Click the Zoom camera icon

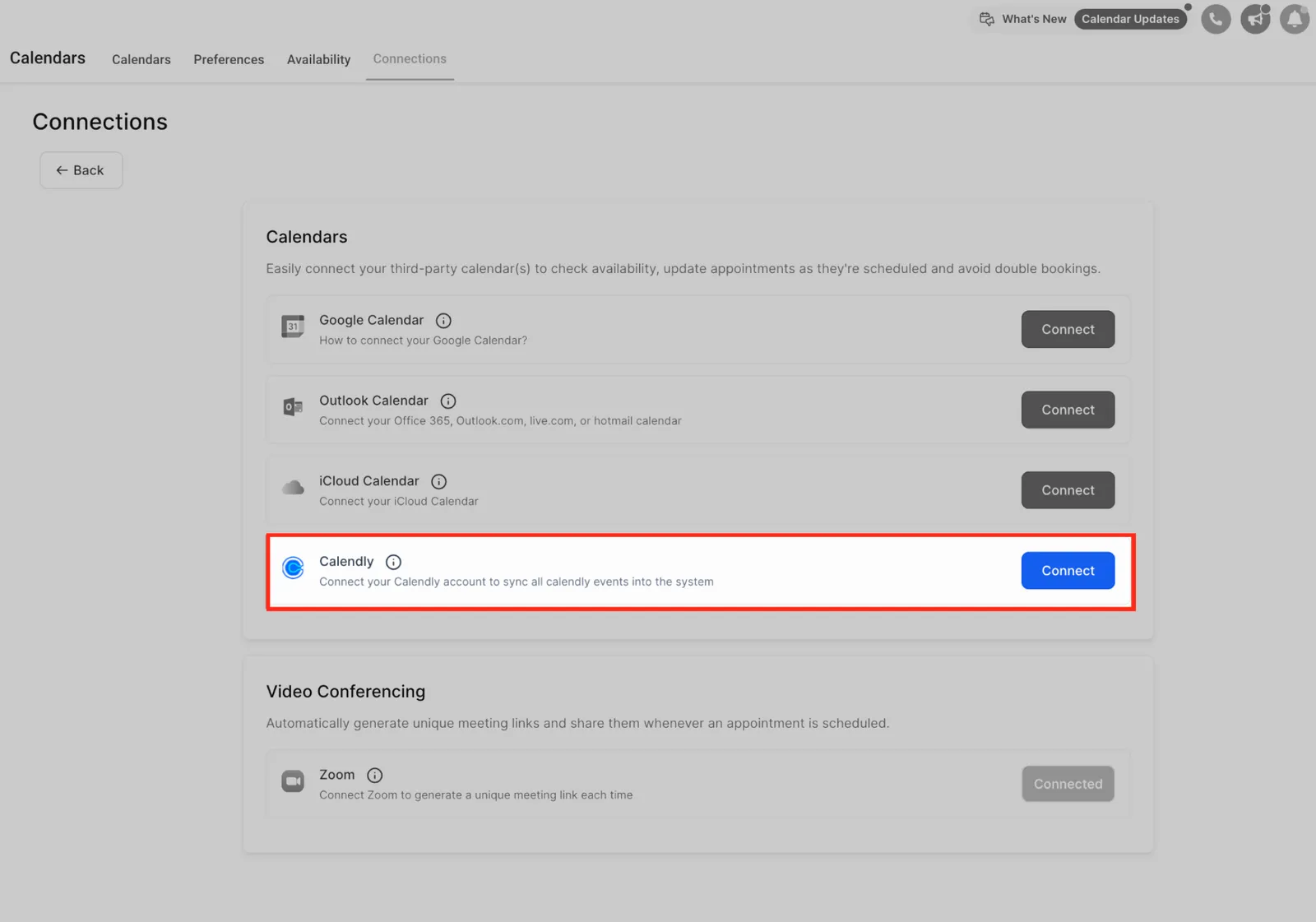point(293,781)
